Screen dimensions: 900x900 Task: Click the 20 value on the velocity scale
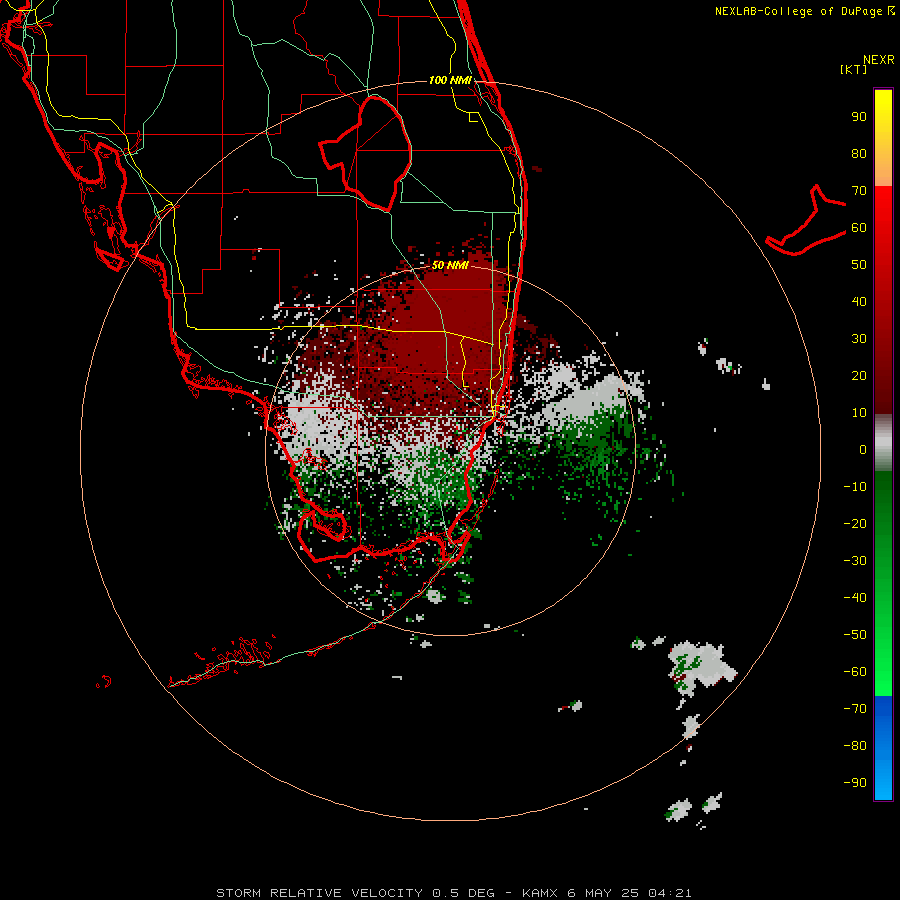tap(859, 375)
